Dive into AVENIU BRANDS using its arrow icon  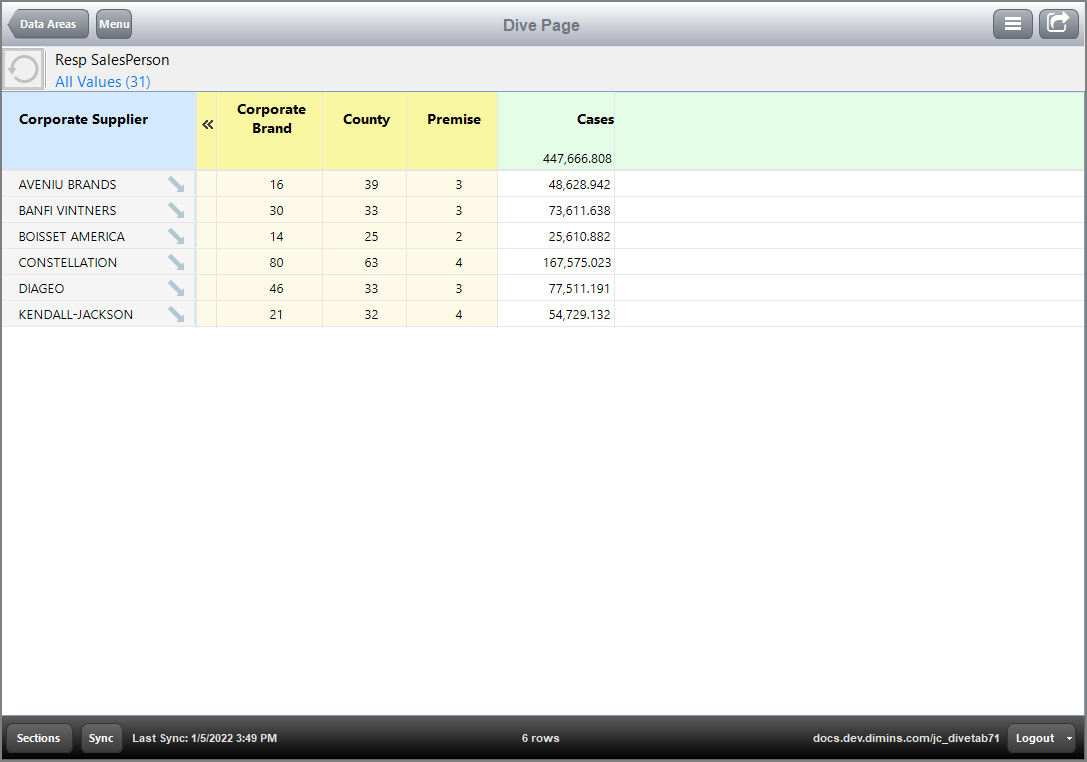pyautogui.click(x=176, y=184)
